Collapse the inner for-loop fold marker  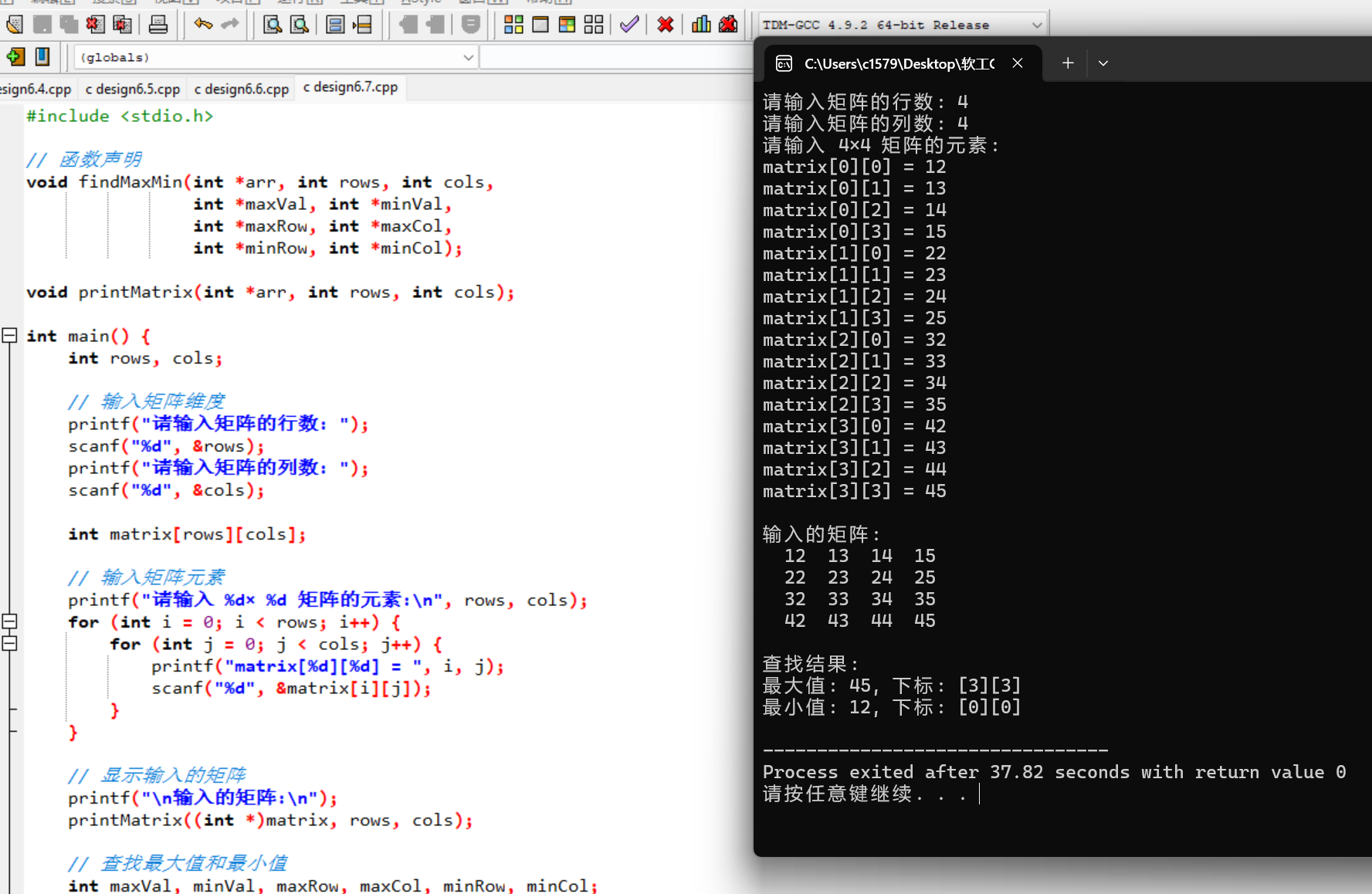[x=9, y=643]
